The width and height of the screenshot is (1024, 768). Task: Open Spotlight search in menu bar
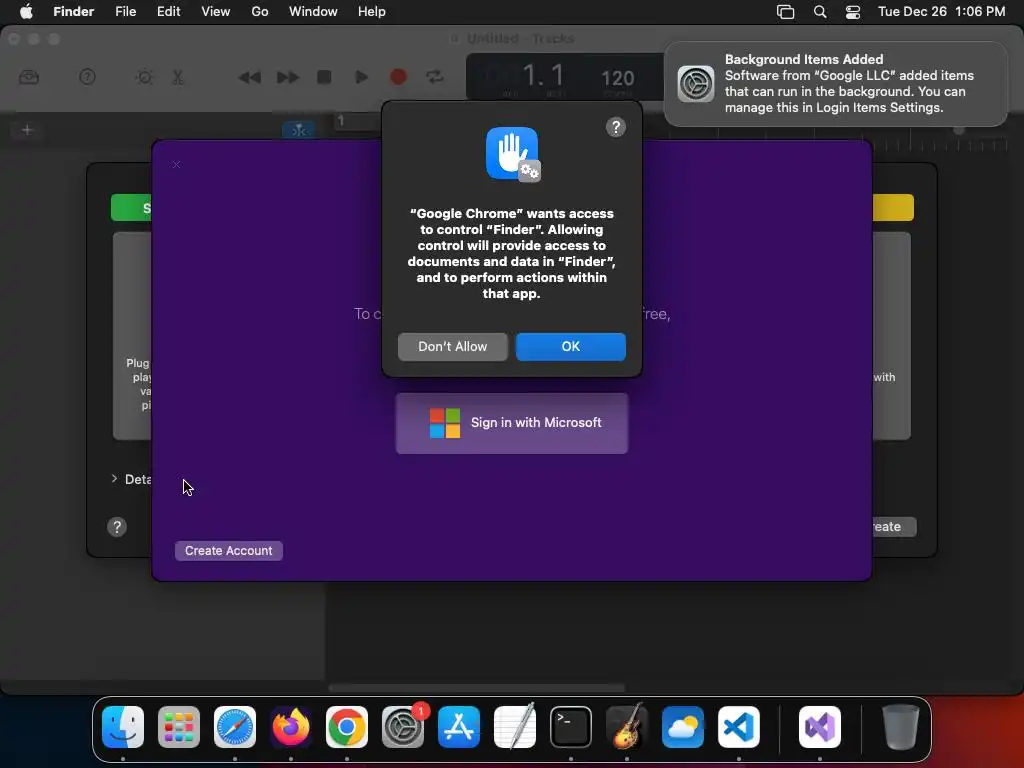click(820, 12)
